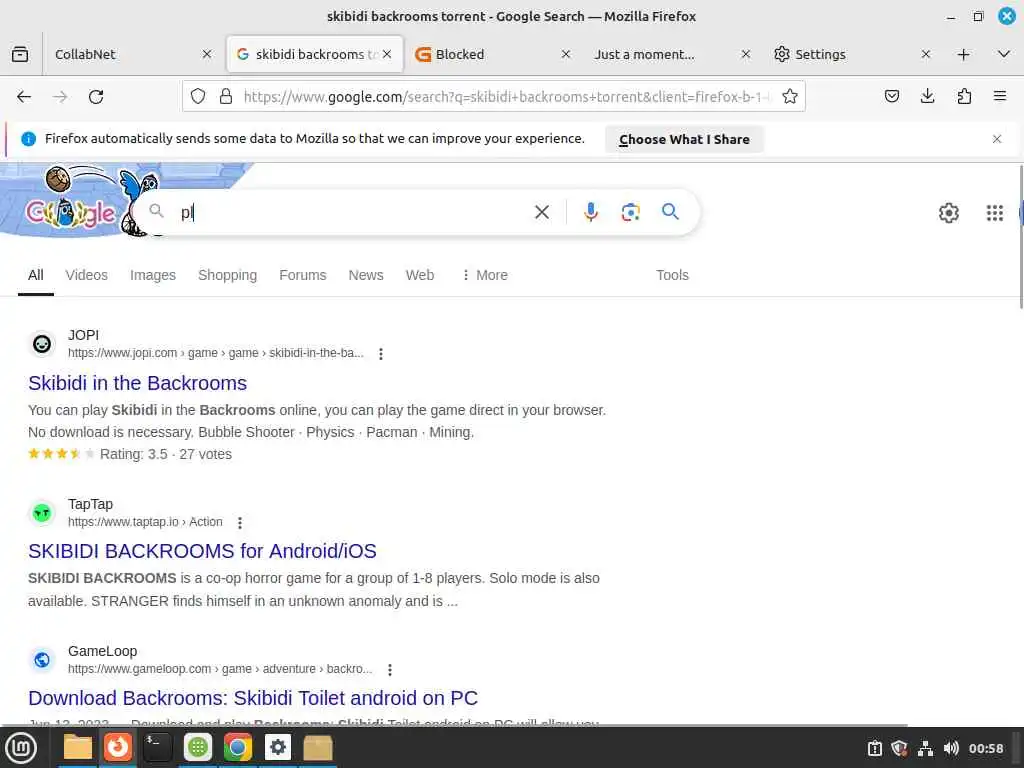The height and width of the screenshot is (768, 1024).
Task: Close the Just a moment... tab
Action: (x=746, y=54)
